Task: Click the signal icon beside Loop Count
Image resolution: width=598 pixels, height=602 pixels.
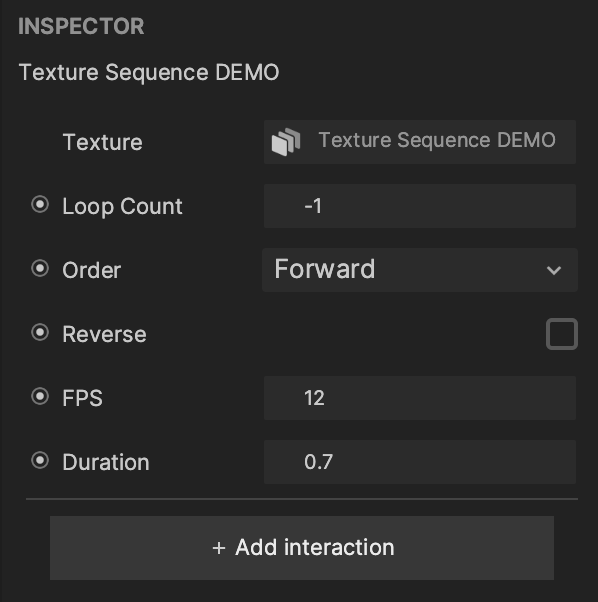Action: 40,205
